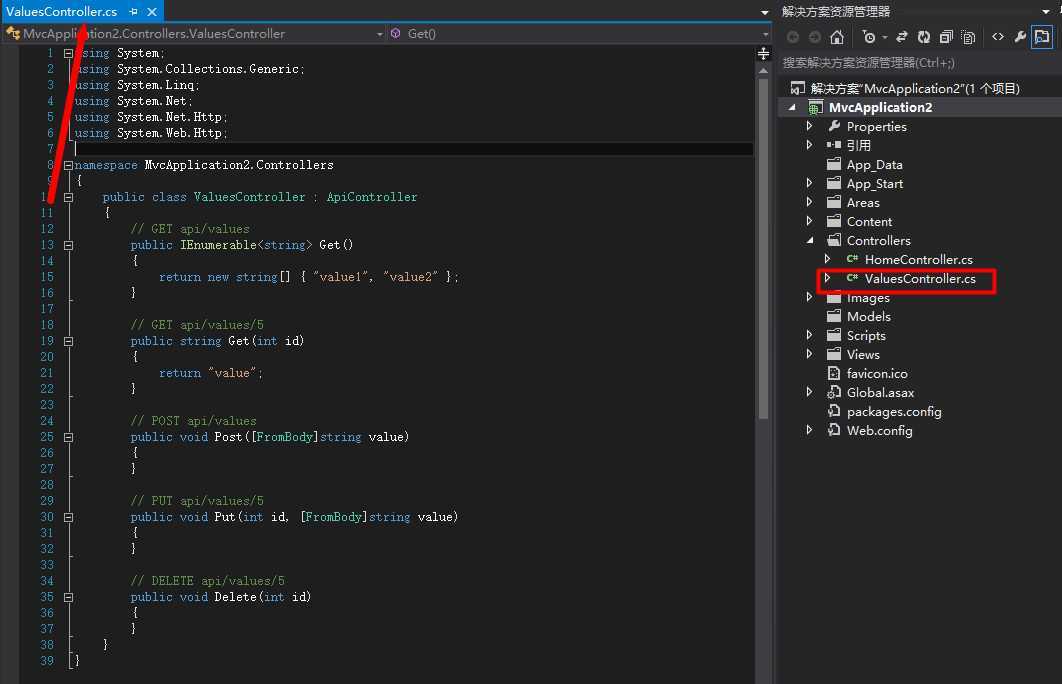1062x684 pixels.
Task: Expand the Properties node
Action: pyautogui.click(x=809, y=126)
